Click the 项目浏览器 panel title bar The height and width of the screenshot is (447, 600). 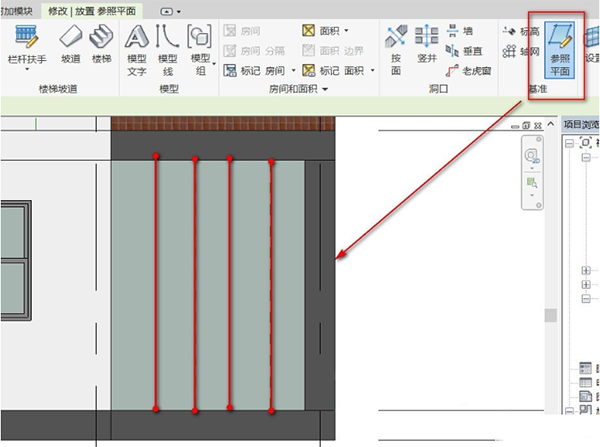click(580, 124)
